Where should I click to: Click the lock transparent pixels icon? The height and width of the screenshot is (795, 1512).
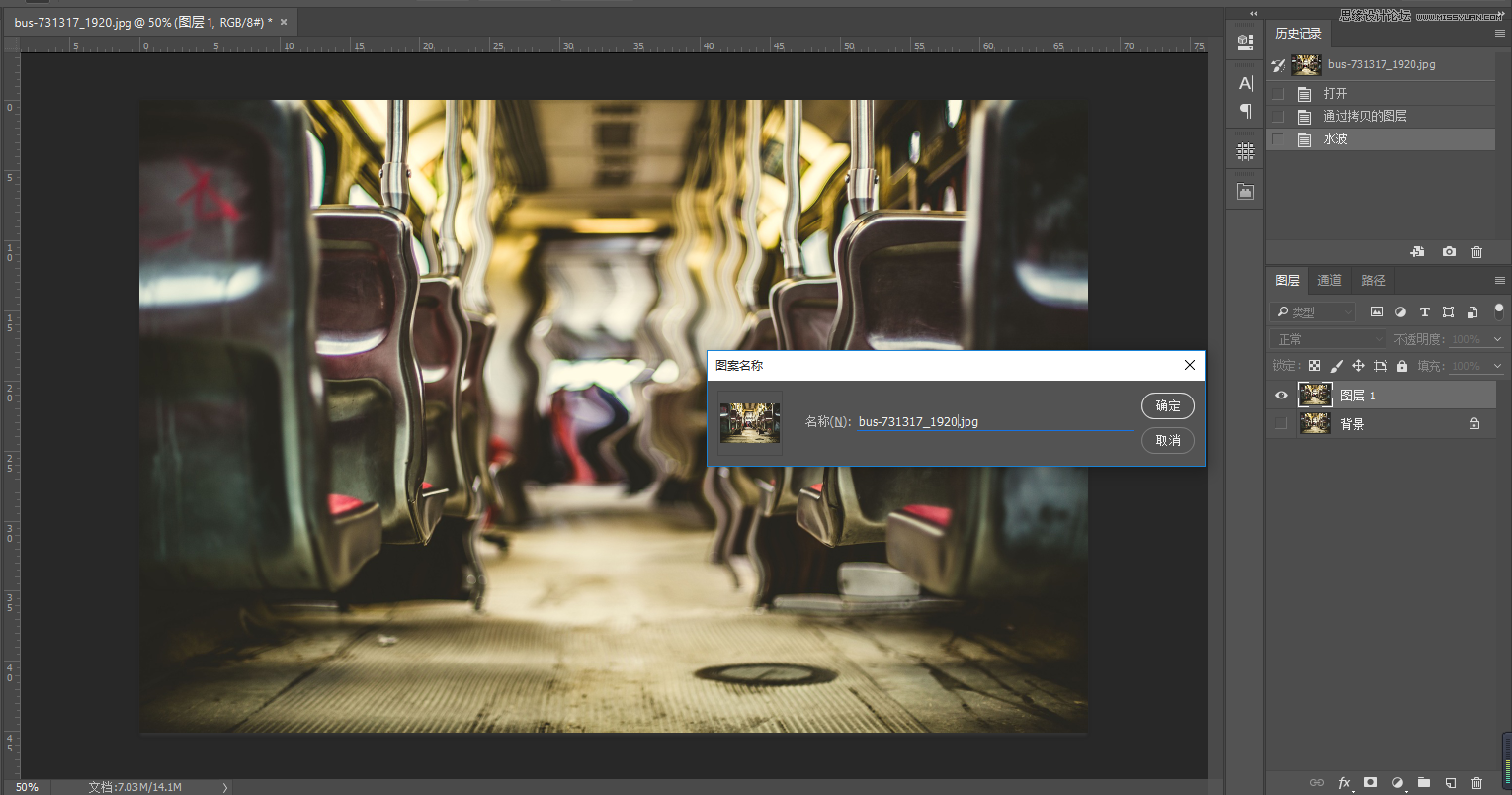[1314, 366]
